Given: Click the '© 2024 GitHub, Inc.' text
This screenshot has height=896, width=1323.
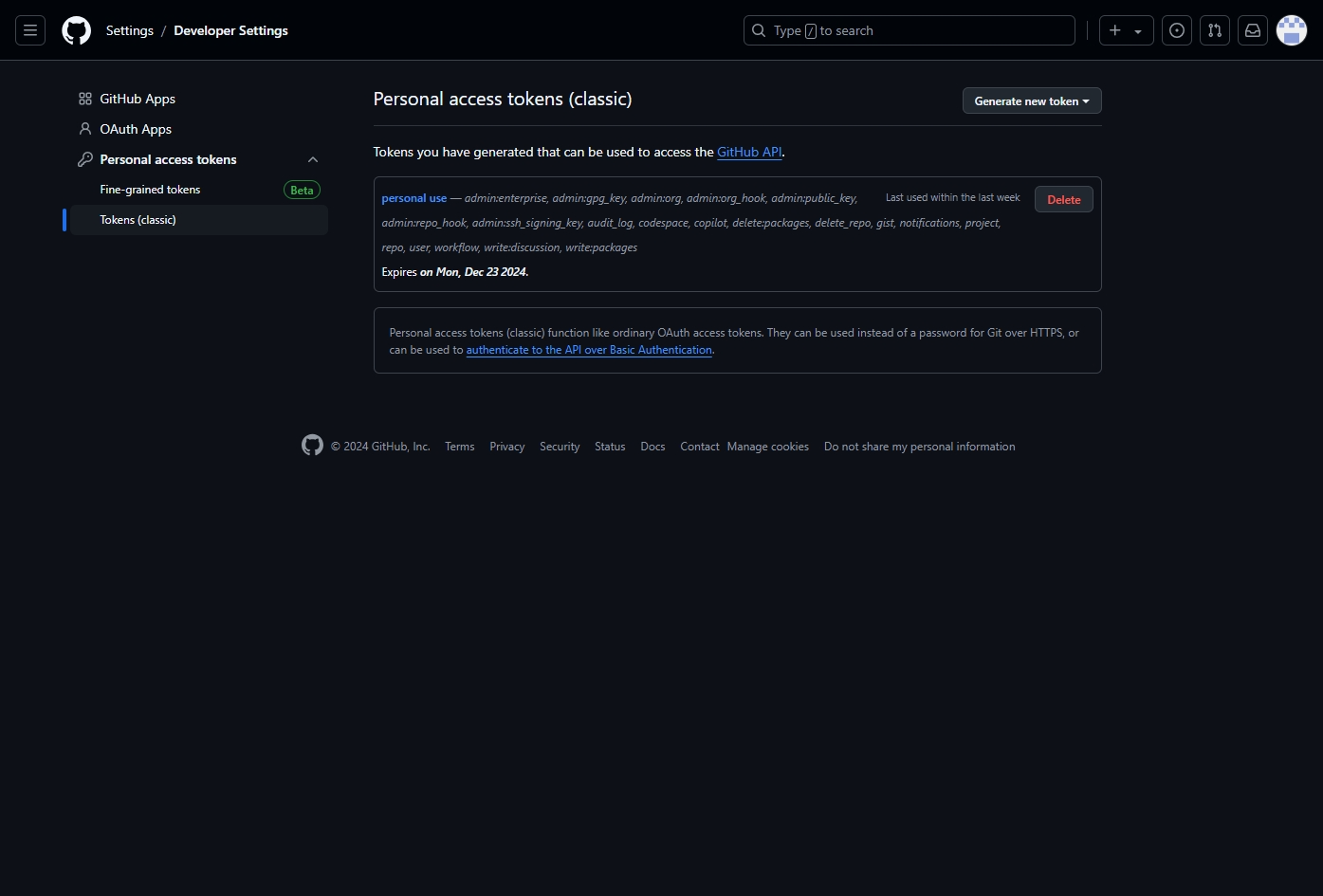Looking at the screenshot, I should (380, 447).
